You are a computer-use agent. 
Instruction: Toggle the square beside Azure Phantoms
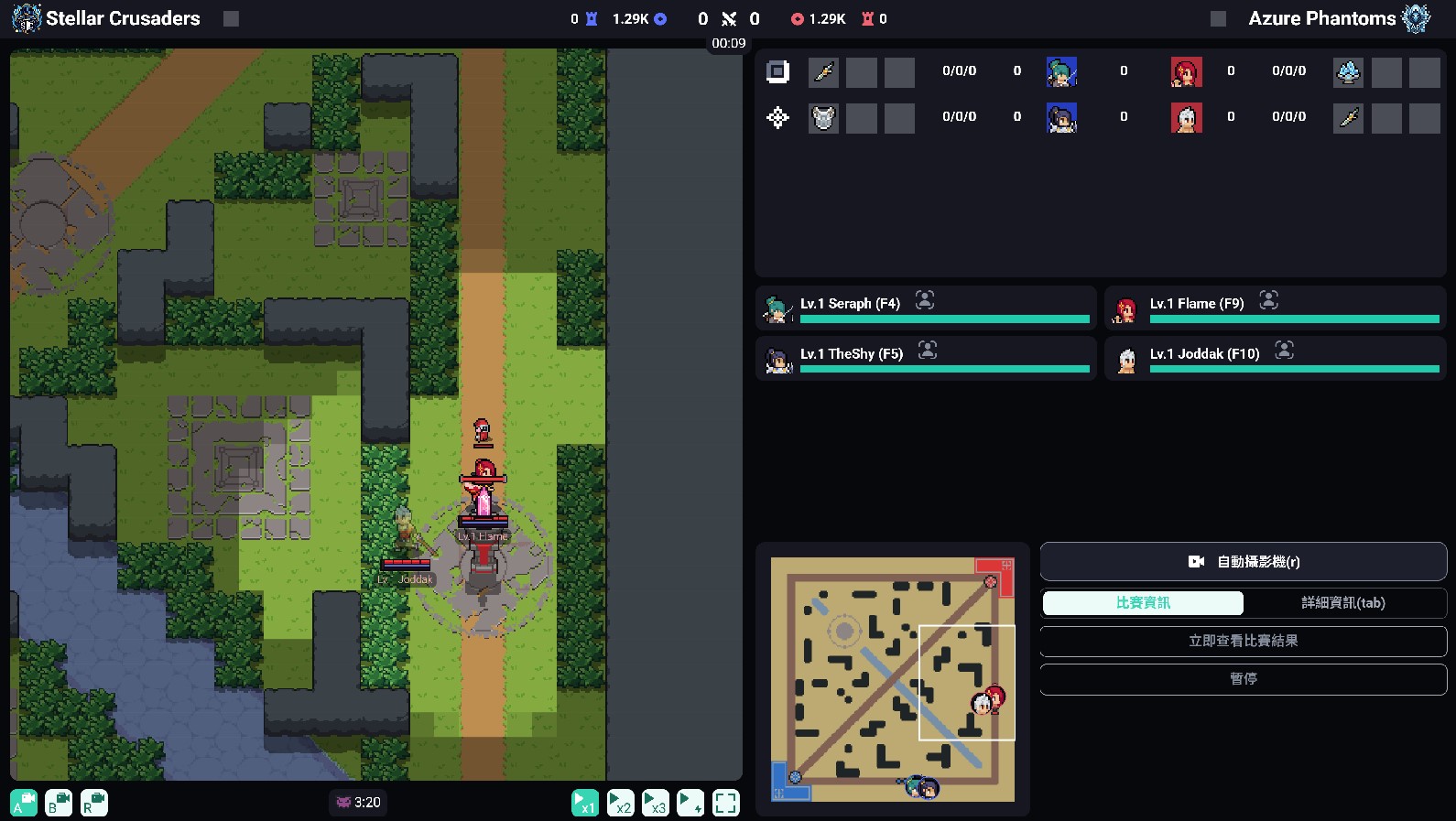1217,19
